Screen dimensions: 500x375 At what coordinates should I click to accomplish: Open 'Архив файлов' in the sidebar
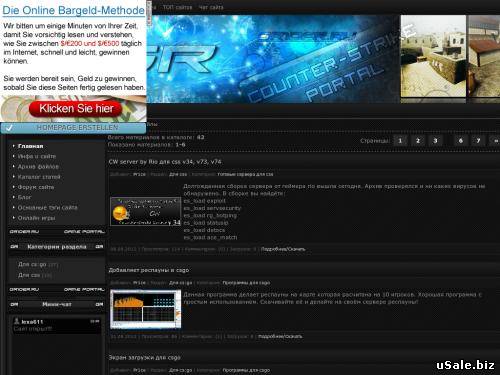point(38,166)
